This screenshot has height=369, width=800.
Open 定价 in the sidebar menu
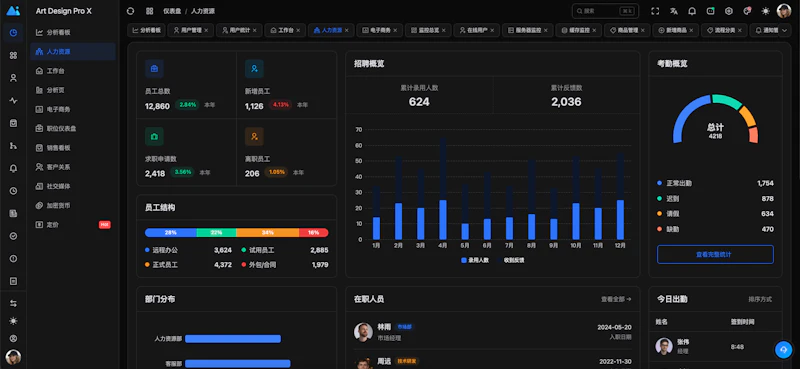(x=73, y=225)
